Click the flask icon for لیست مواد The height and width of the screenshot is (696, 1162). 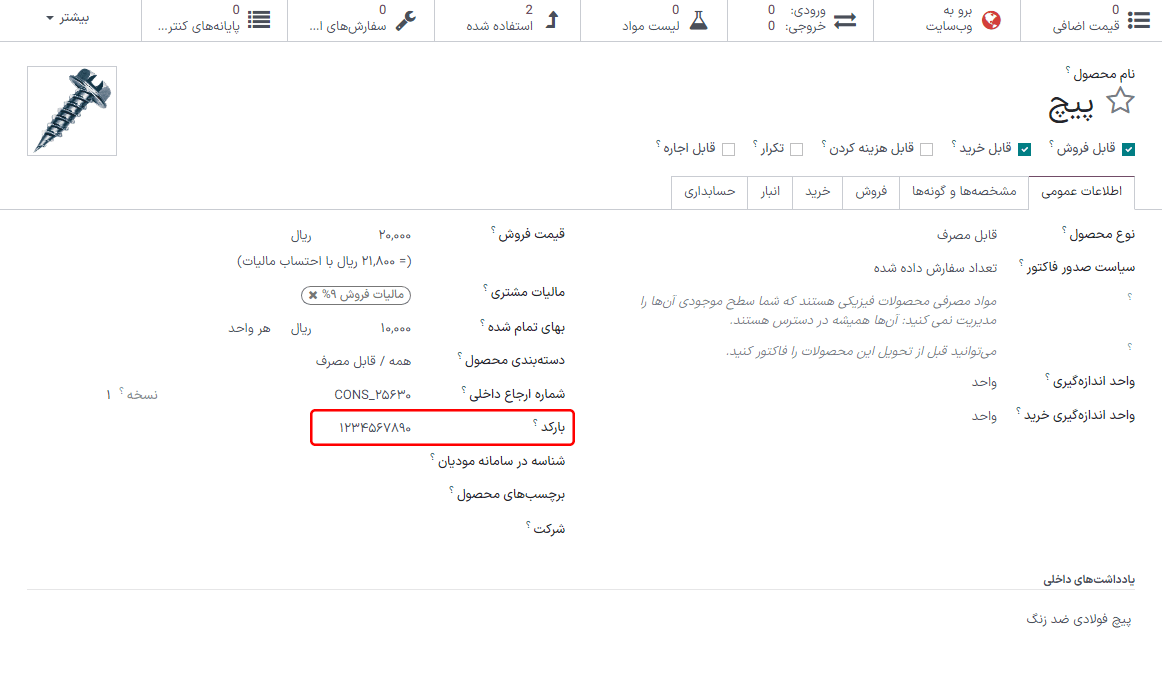coord(697,20)
